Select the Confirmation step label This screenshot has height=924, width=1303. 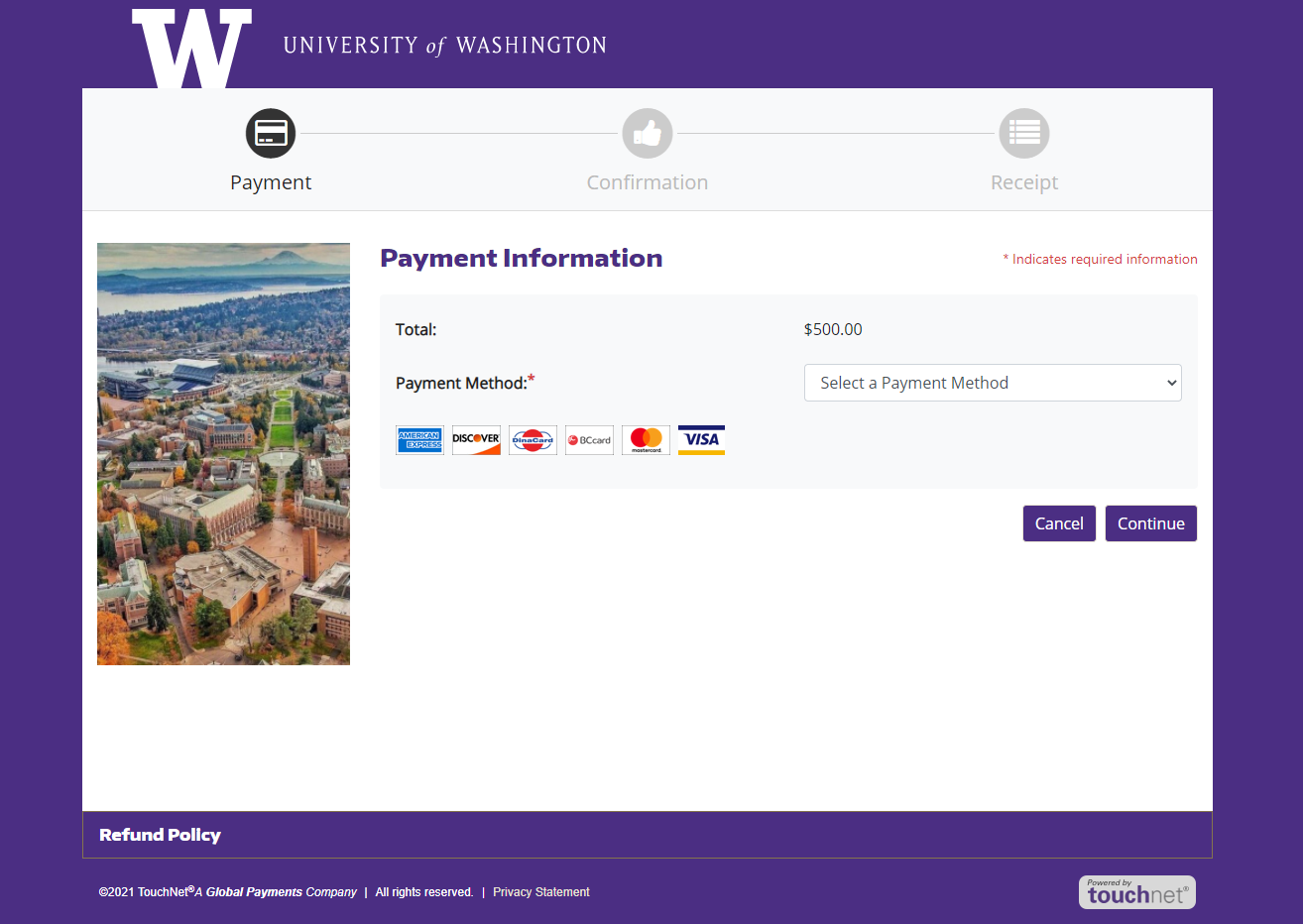pyautogui.click(x=647, y=181)
